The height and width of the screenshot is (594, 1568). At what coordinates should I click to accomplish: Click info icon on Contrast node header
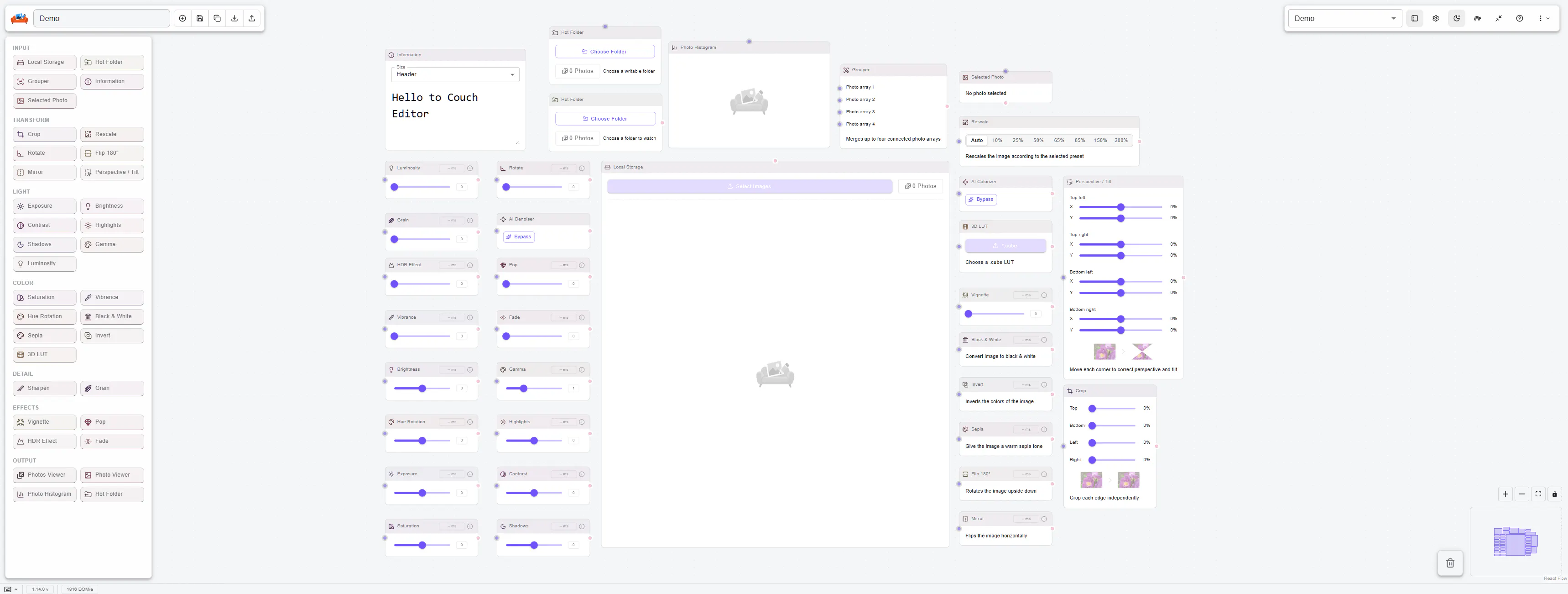click(x=582, y=474)
